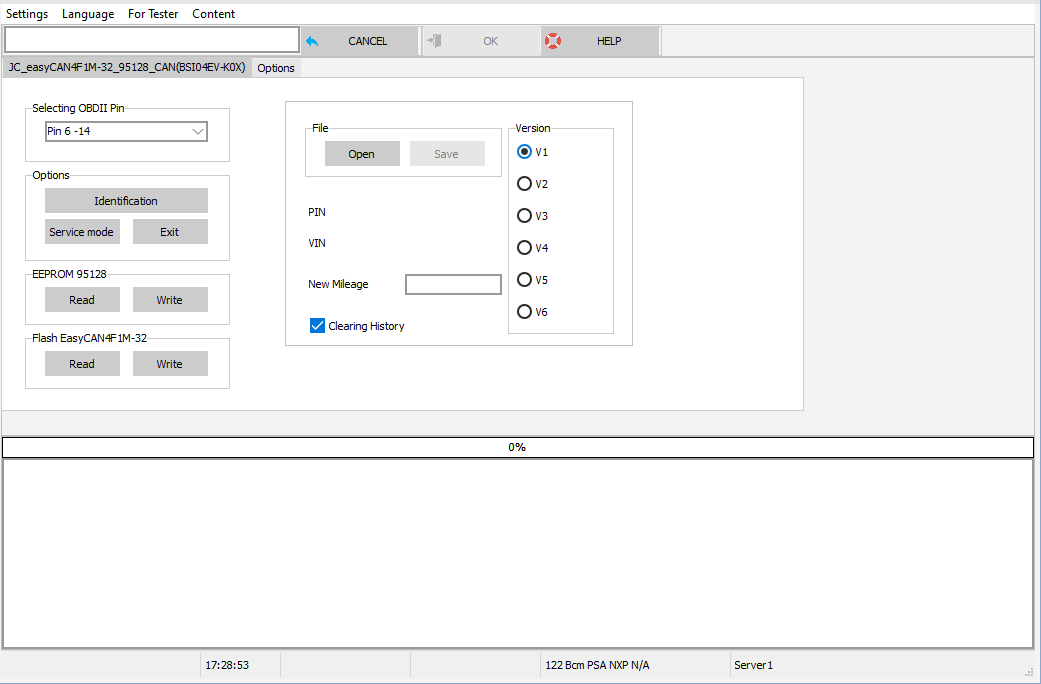Open the Content menu

[213, 13]
